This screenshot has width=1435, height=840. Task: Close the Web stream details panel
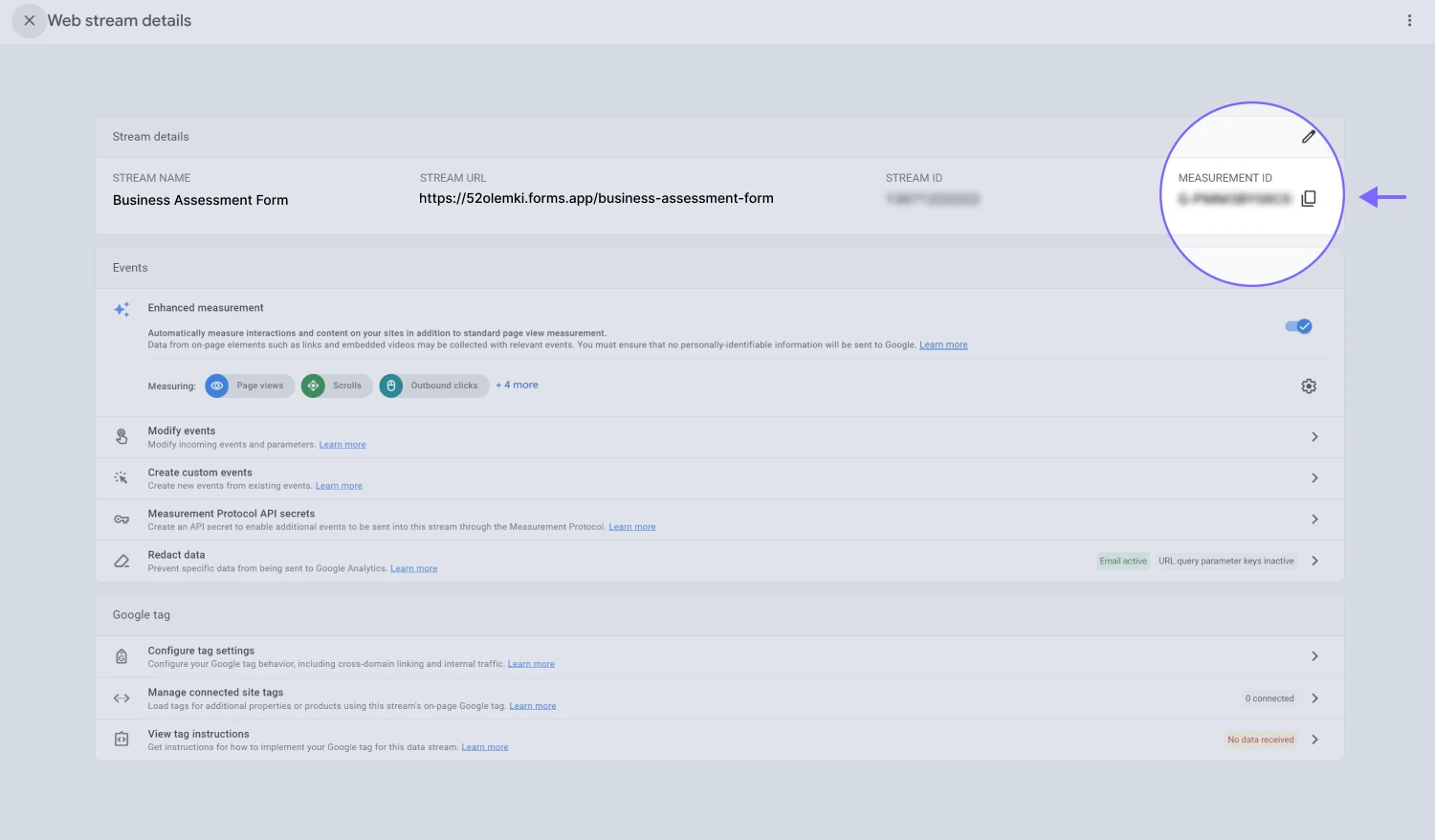coord(29,20)
